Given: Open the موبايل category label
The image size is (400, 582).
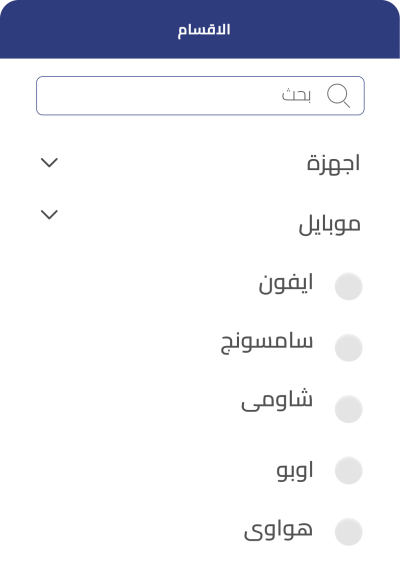Looking at the screenshot, I should [x=329, y=224].
